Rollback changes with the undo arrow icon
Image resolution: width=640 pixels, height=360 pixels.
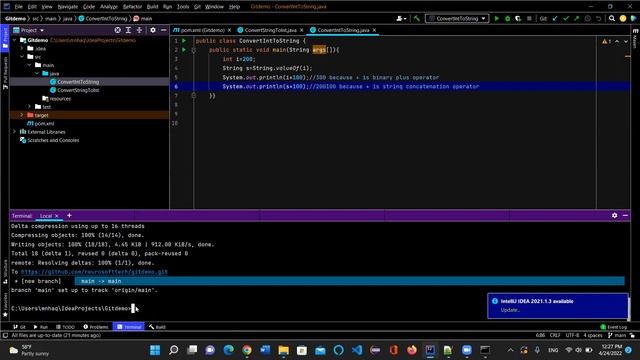pyautogui.click(x=598, y=18)
